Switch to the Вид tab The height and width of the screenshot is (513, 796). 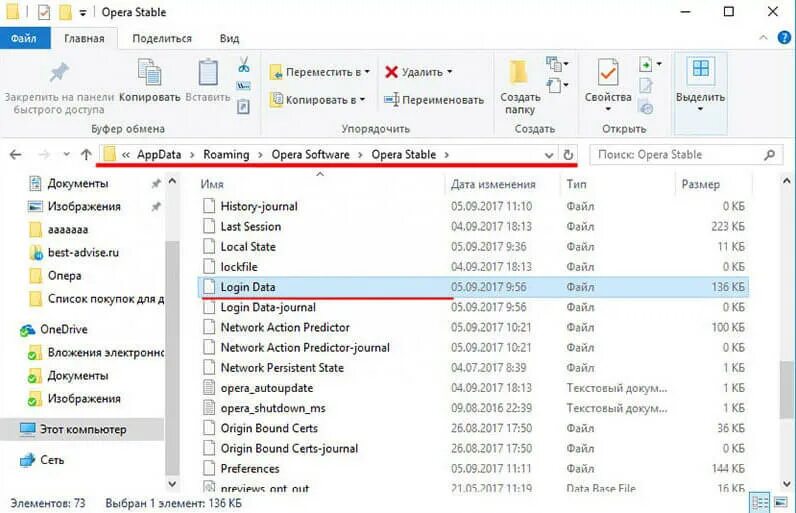click(229, 39)
